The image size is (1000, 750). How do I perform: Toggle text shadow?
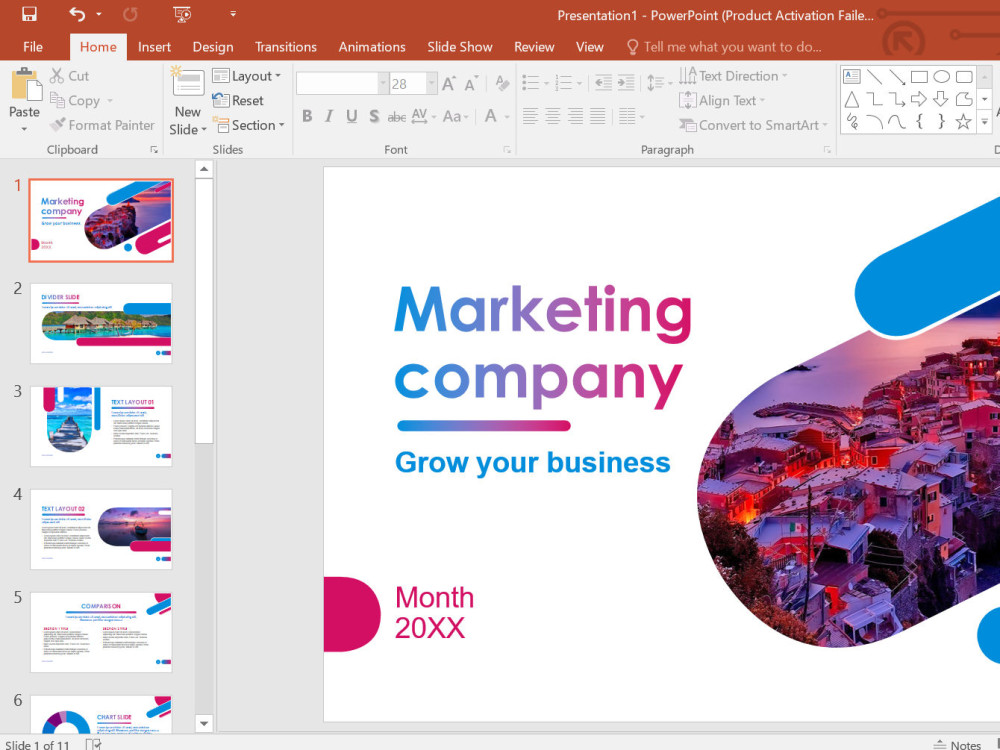(x=374, y=116)
